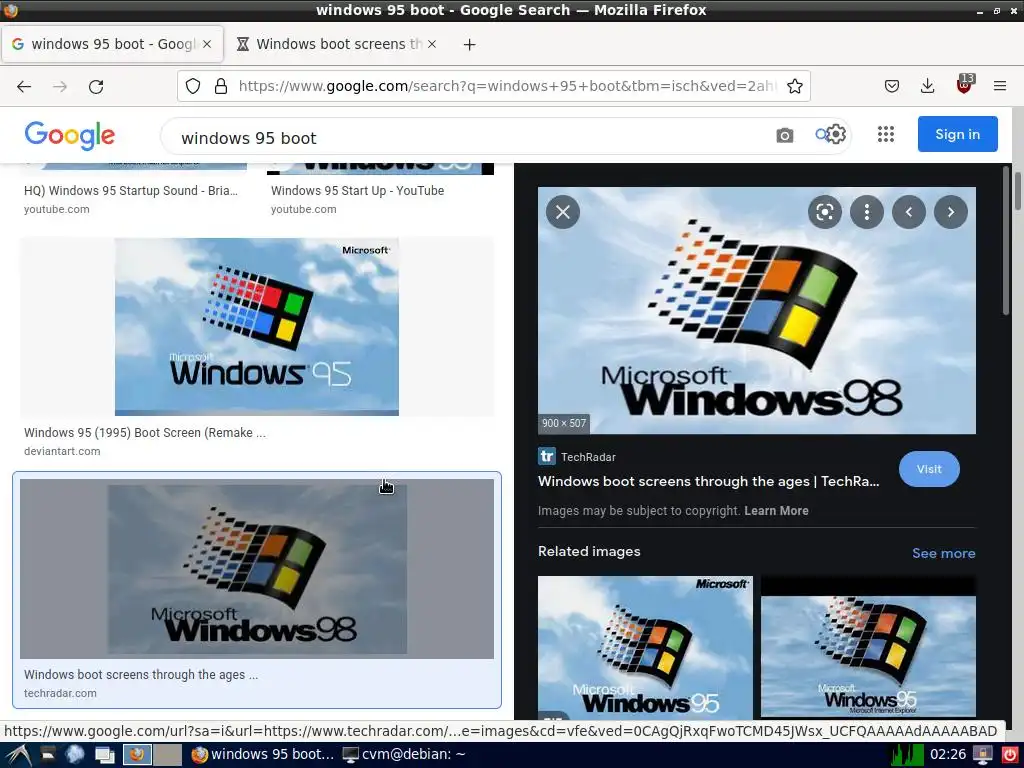Select the deviantart Windows 95 boot thumbnail

click(257, 327)
